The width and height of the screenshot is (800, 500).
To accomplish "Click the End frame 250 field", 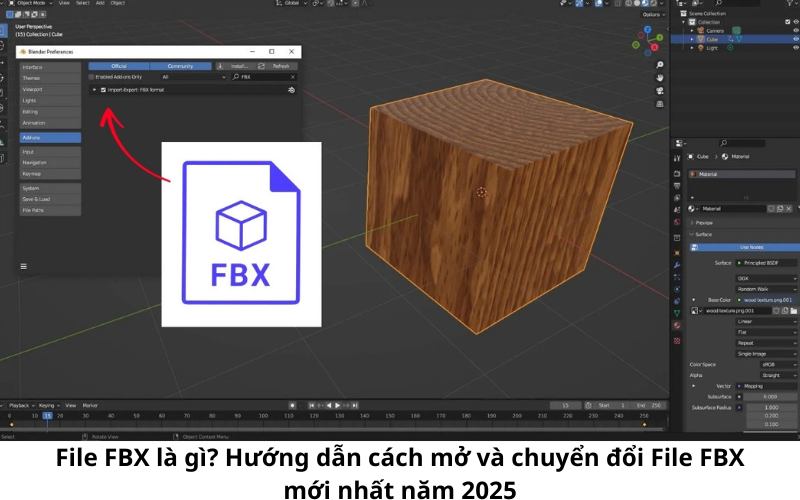I will click(649, 406).
